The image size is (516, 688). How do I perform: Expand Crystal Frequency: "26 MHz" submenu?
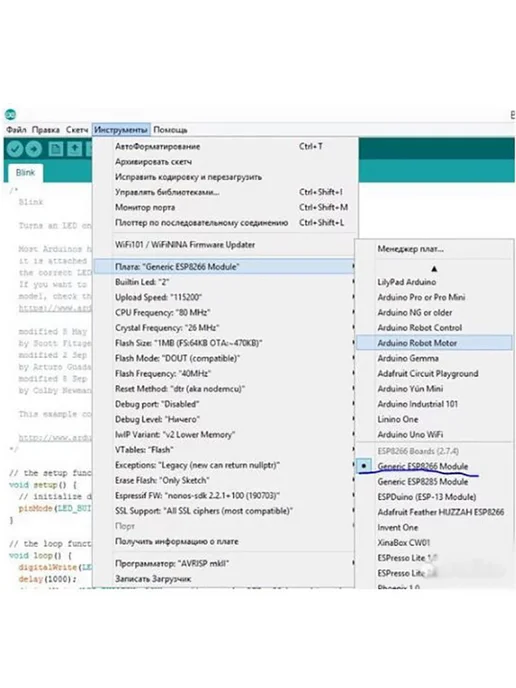225,328
